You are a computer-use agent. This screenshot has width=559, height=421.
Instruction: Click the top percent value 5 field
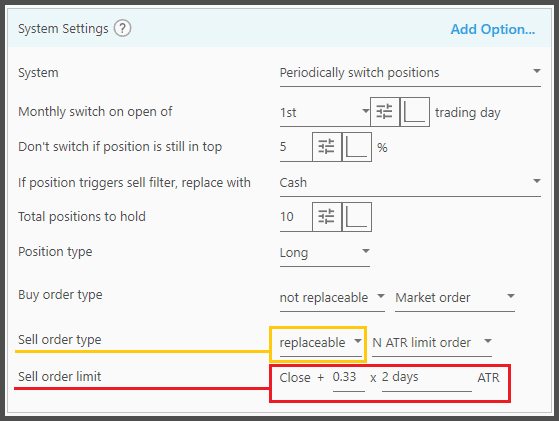point(296,147)
